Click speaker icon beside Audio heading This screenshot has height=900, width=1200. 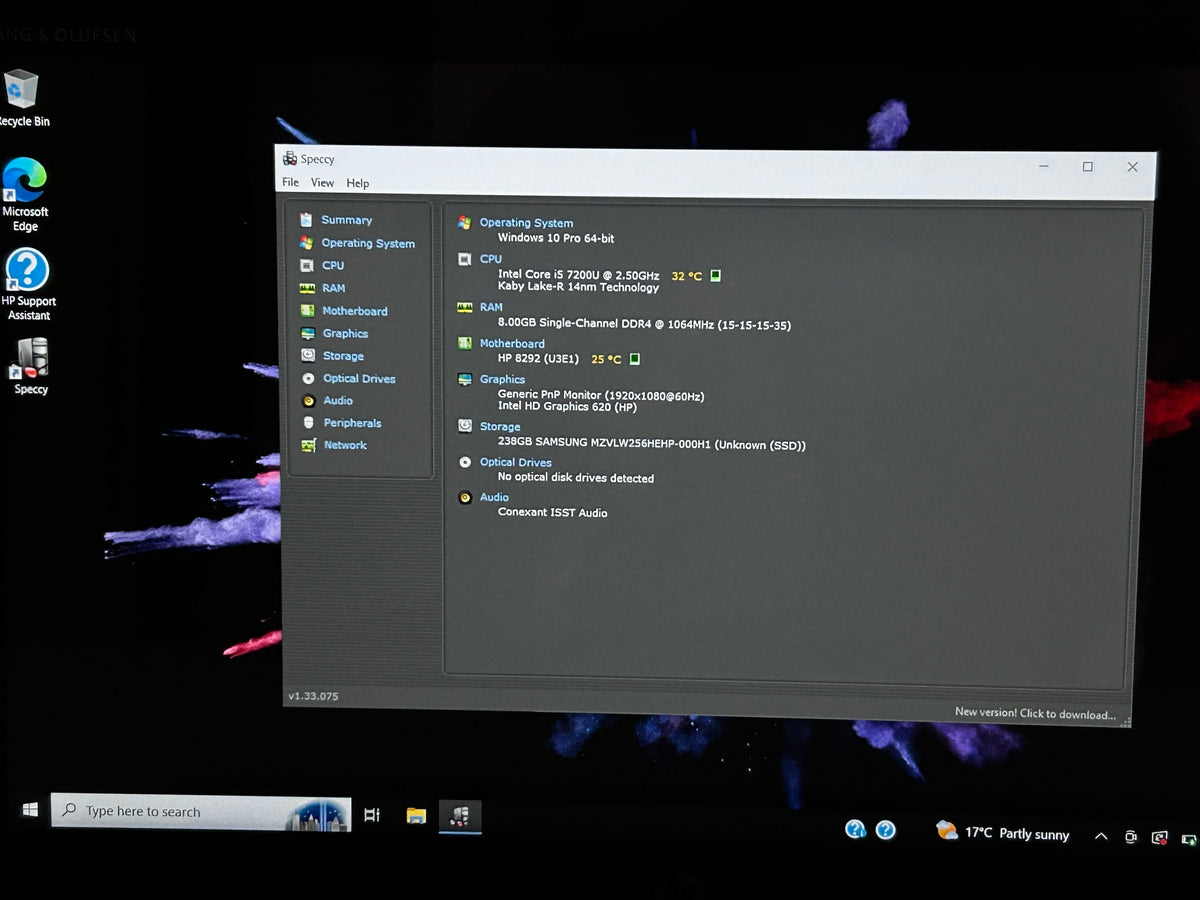(x=464, y=498)
